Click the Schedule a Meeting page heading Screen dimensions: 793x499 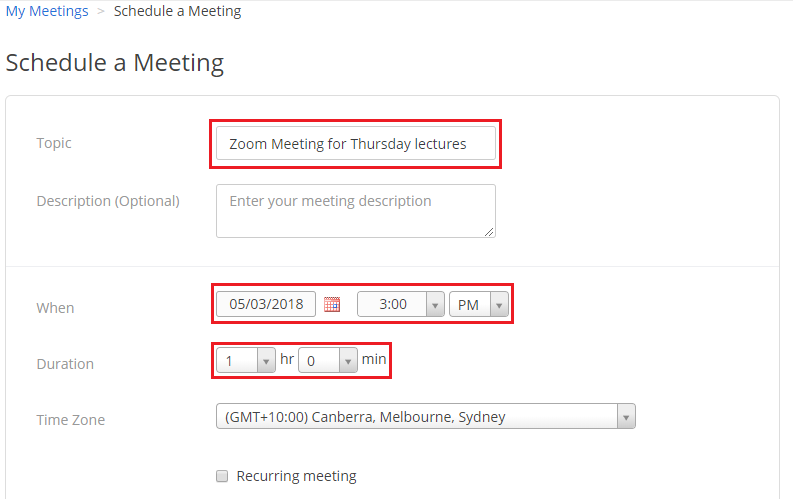pos(114,63)
